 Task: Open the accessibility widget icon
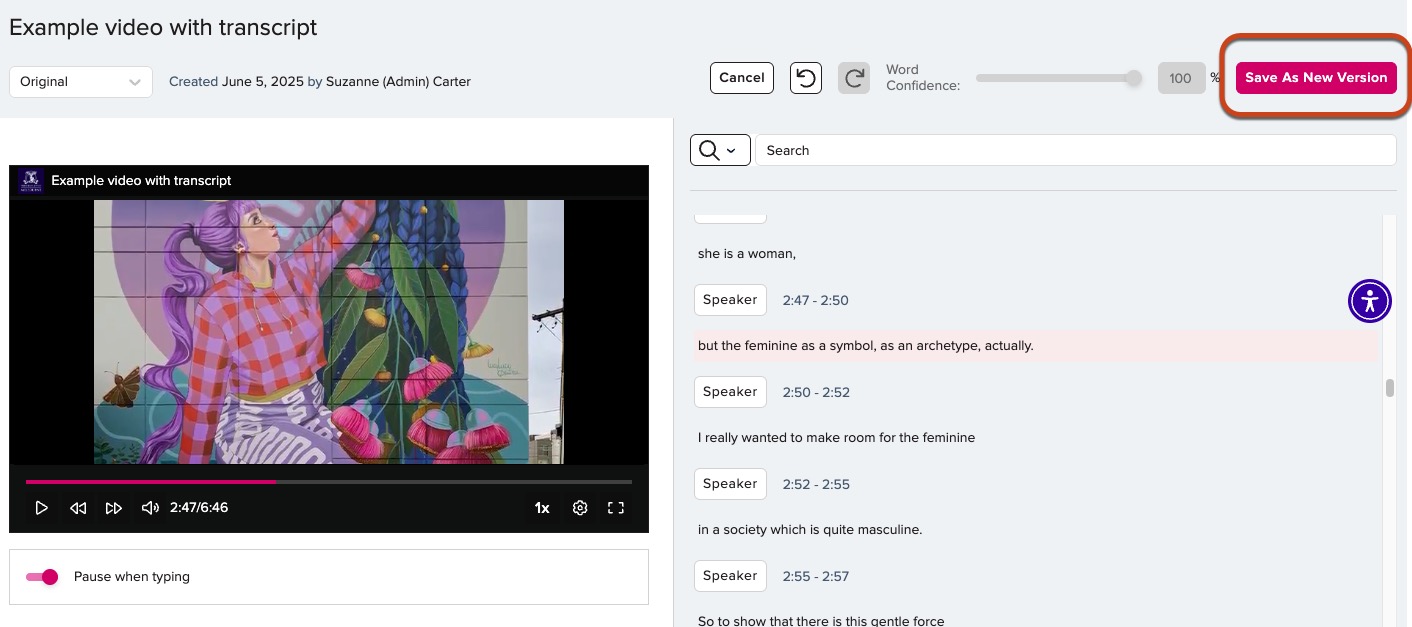(x=1369, y=300)
